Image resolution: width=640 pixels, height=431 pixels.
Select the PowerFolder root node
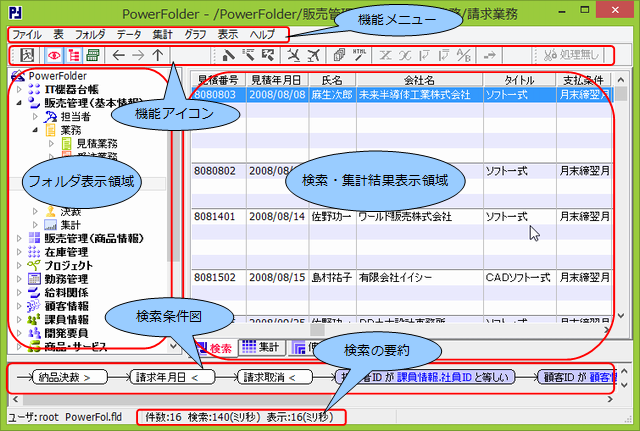[x=58, y=76]
